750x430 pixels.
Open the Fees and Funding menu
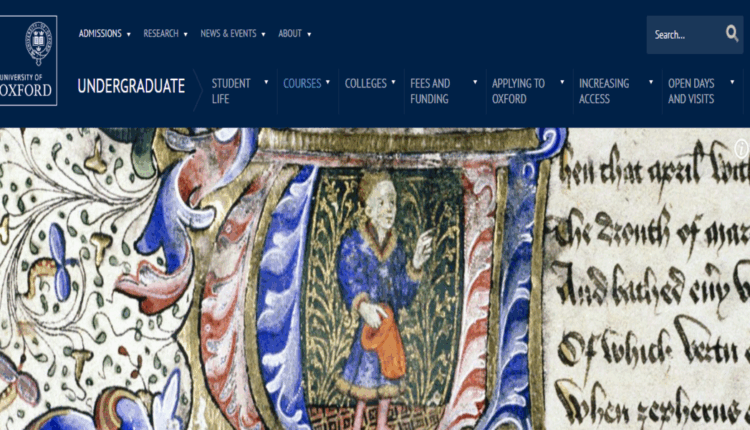click(430, 91)
